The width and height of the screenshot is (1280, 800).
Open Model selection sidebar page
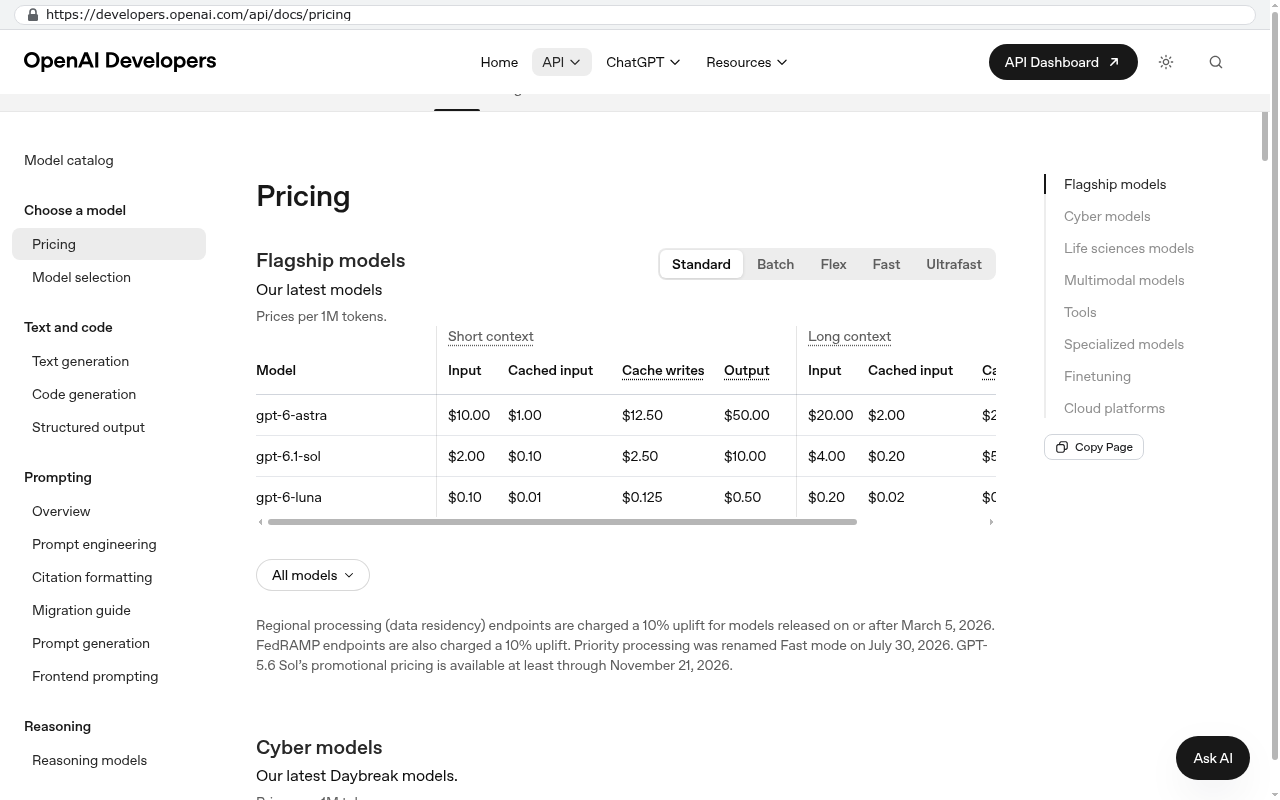81,277
